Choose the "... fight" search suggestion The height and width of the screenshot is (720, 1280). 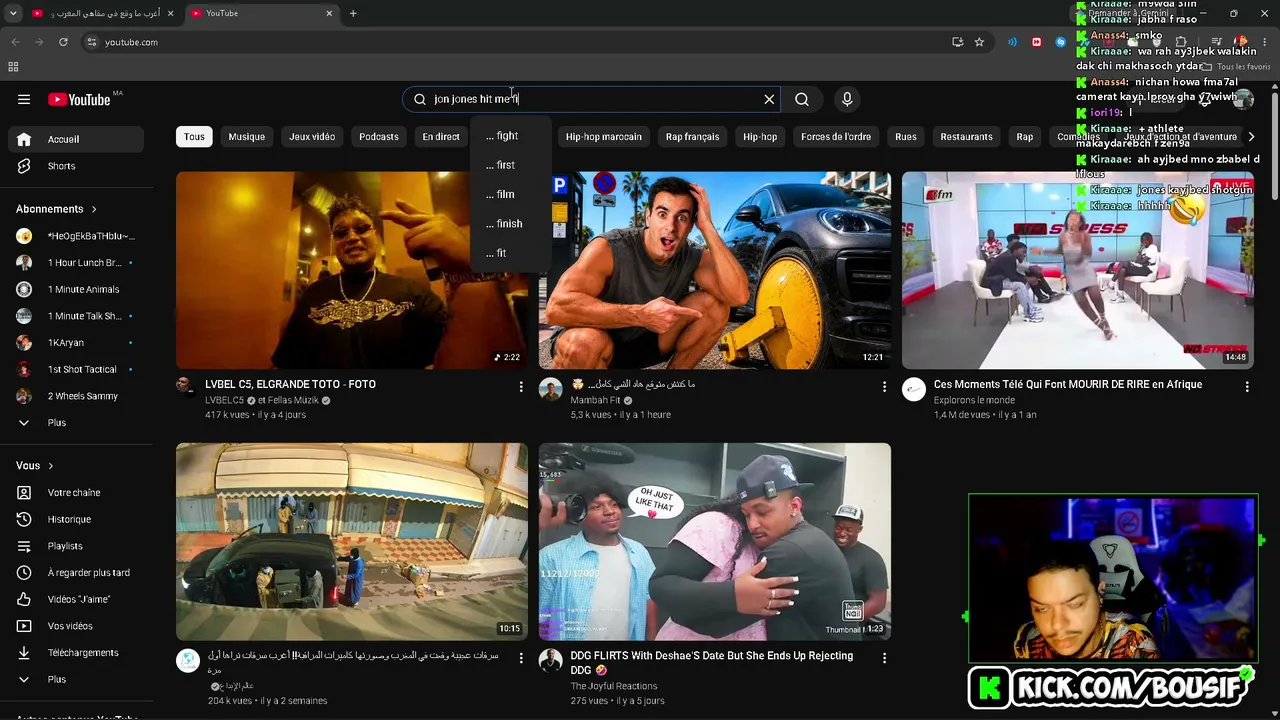click(510, 136)
